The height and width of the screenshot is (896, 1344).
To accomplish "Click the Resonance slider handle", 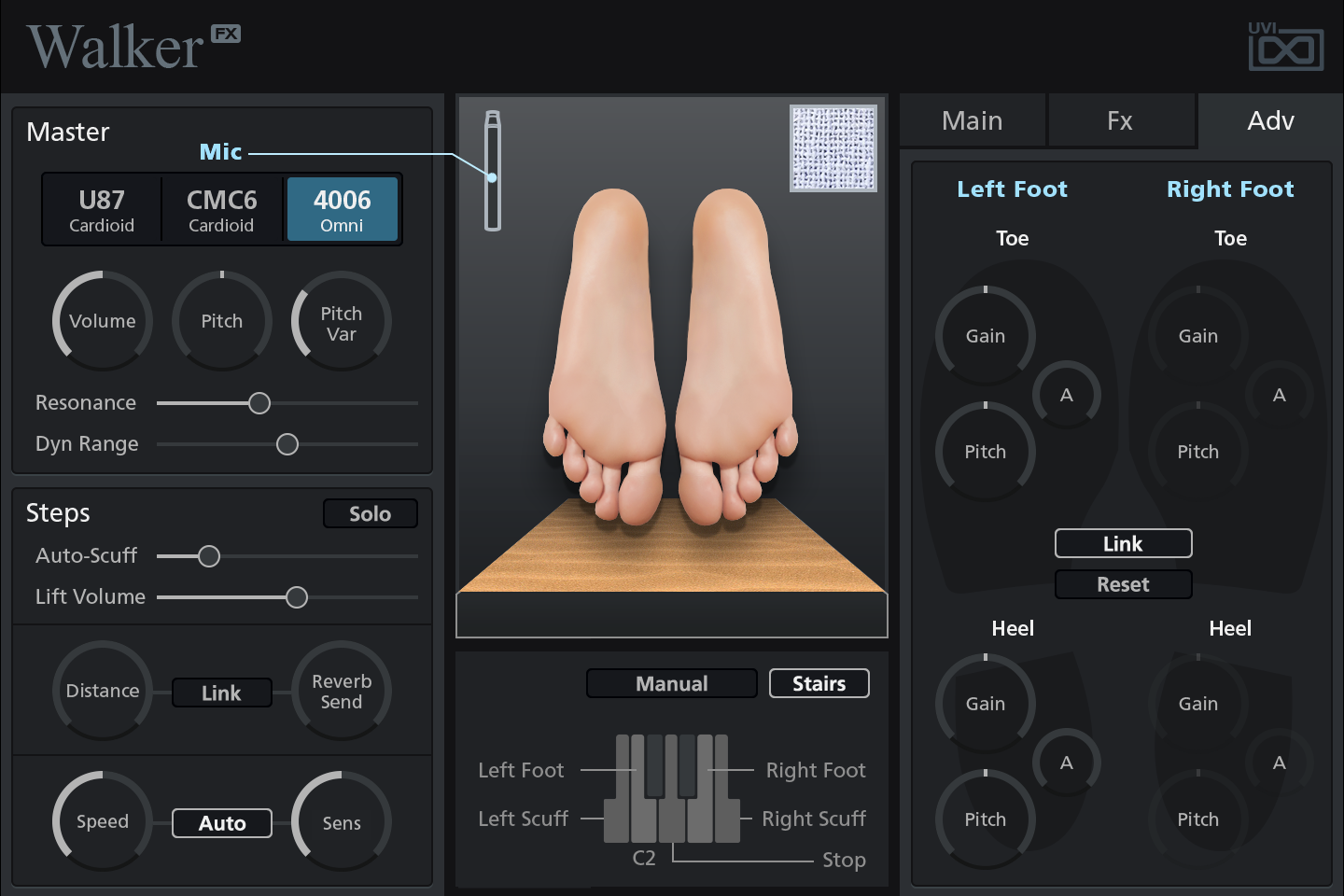I will (259, 403).
